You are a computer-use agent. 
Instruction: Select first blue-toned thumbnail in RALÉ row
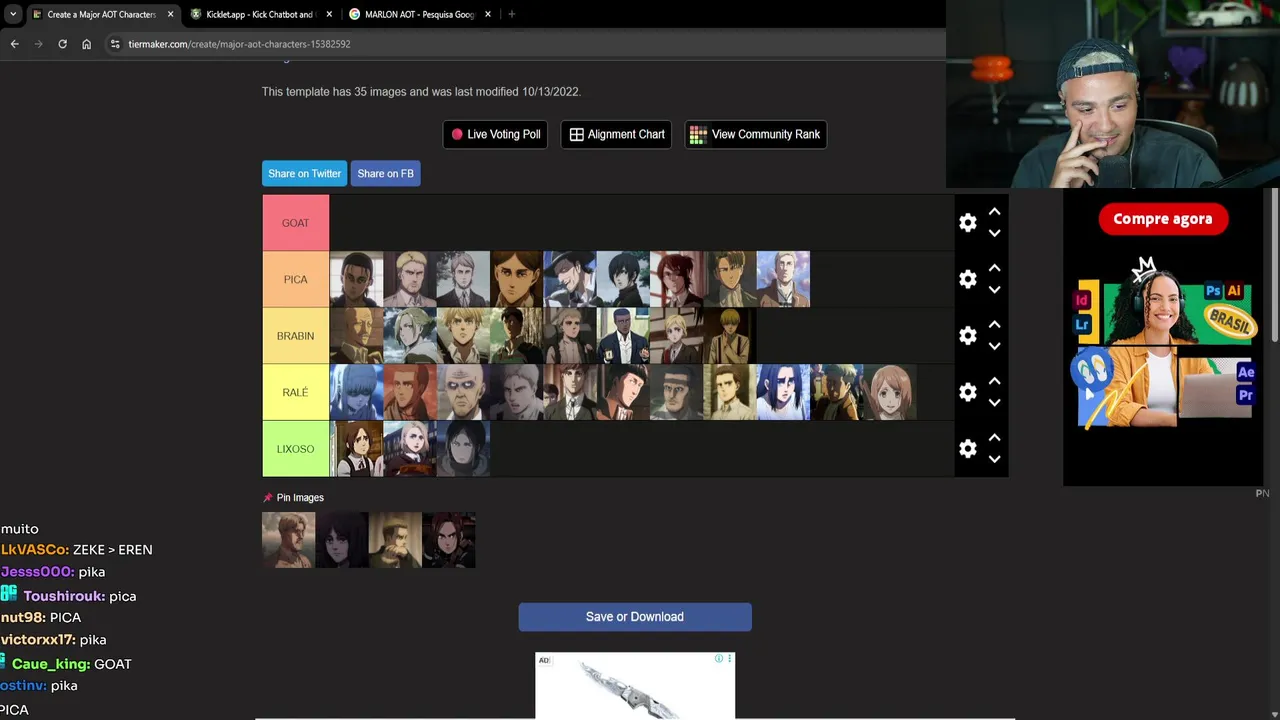click(356, 392)
